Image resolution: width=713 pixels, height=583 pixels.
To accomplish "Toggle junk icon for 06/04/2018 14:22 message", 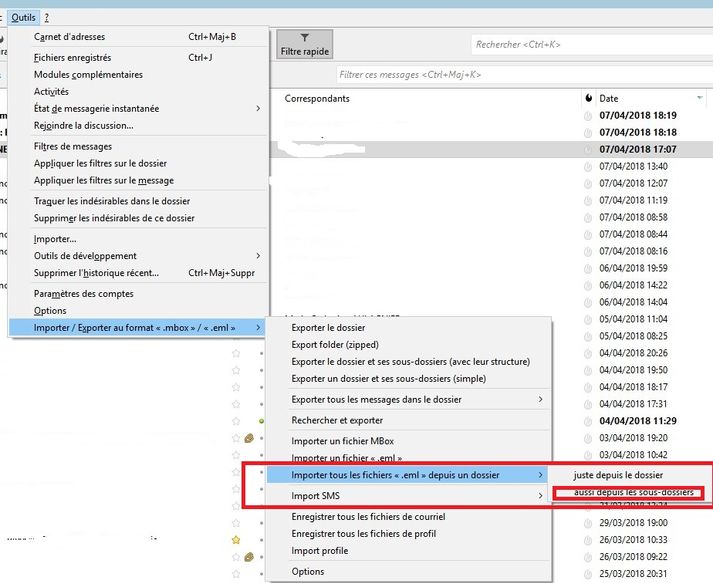I will pyautogui.click(x=587, y=286).
